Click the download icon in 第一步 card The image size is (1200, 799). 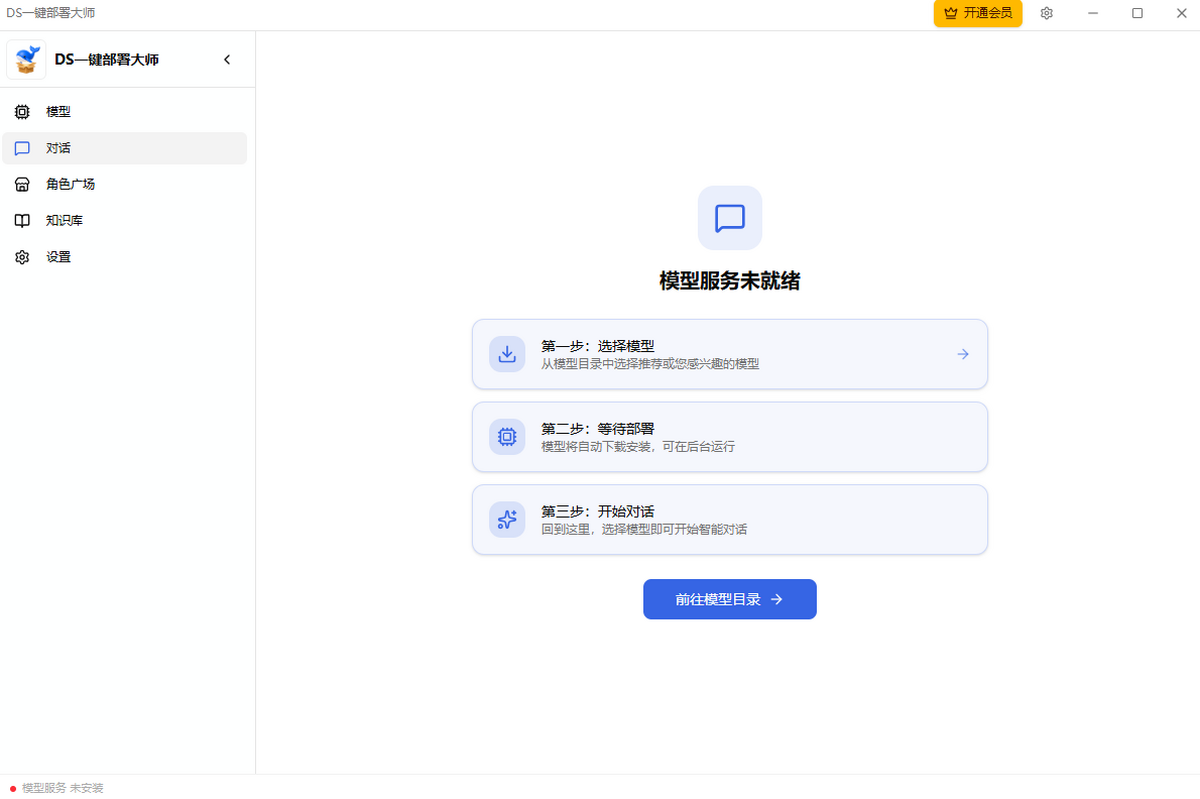pos(507,354)
